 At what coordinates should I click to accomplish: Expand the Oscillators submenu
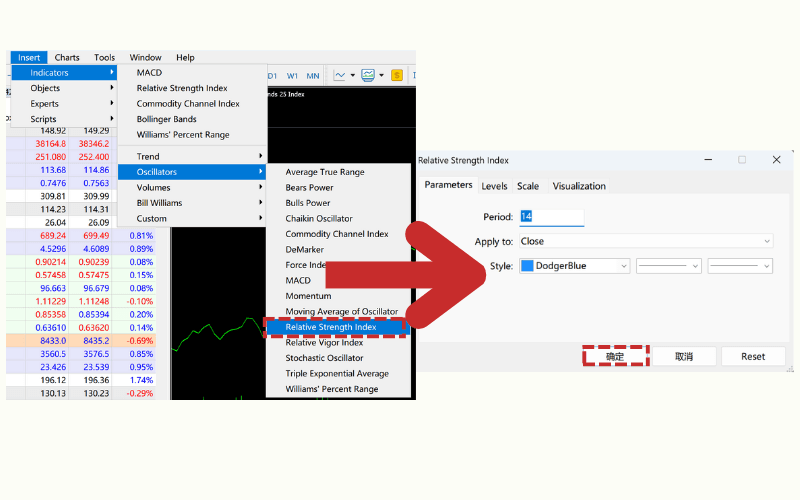pos(192,172)
